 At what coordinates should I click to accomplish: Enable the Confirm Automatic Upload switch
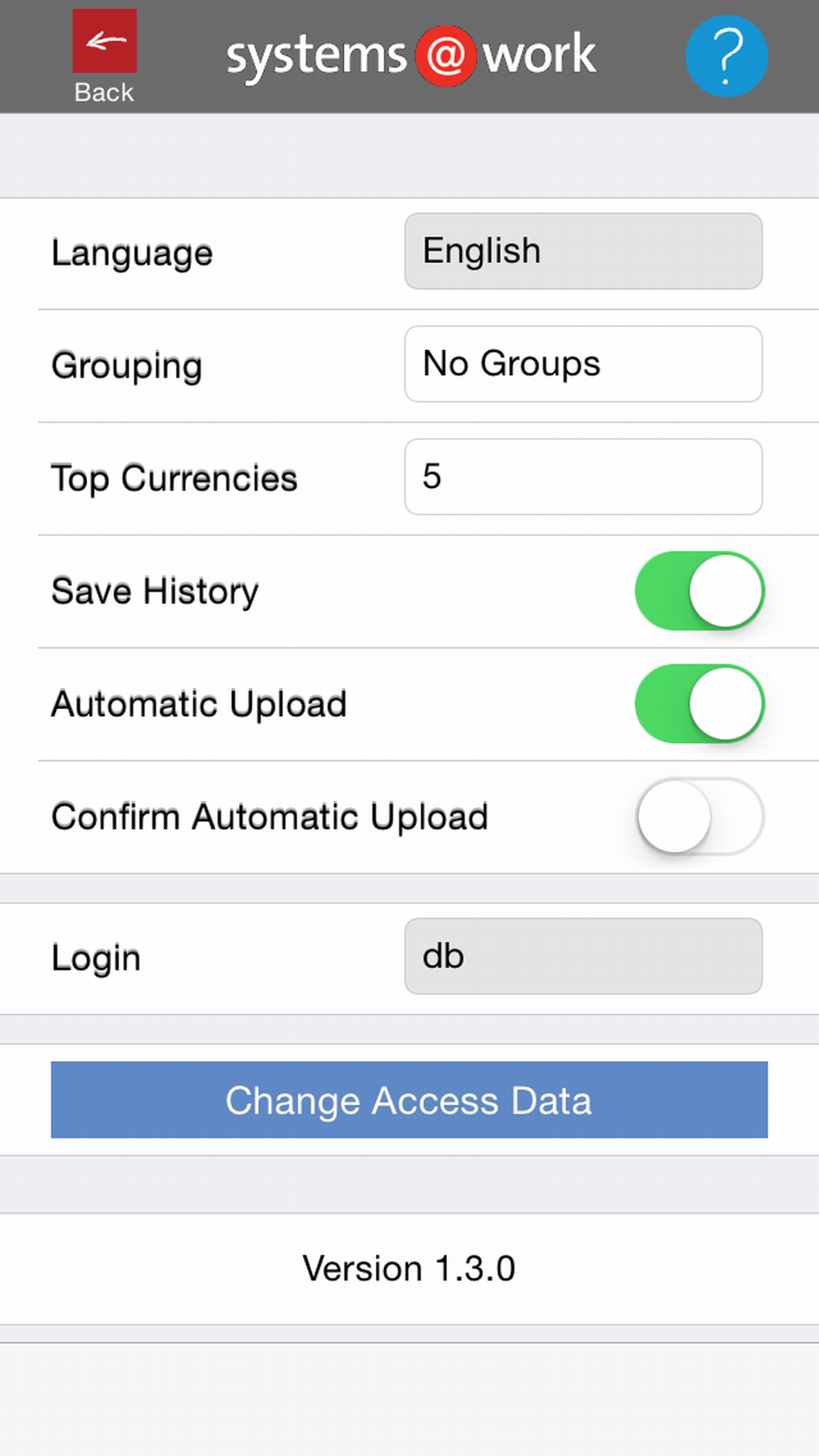click(699, 816)
